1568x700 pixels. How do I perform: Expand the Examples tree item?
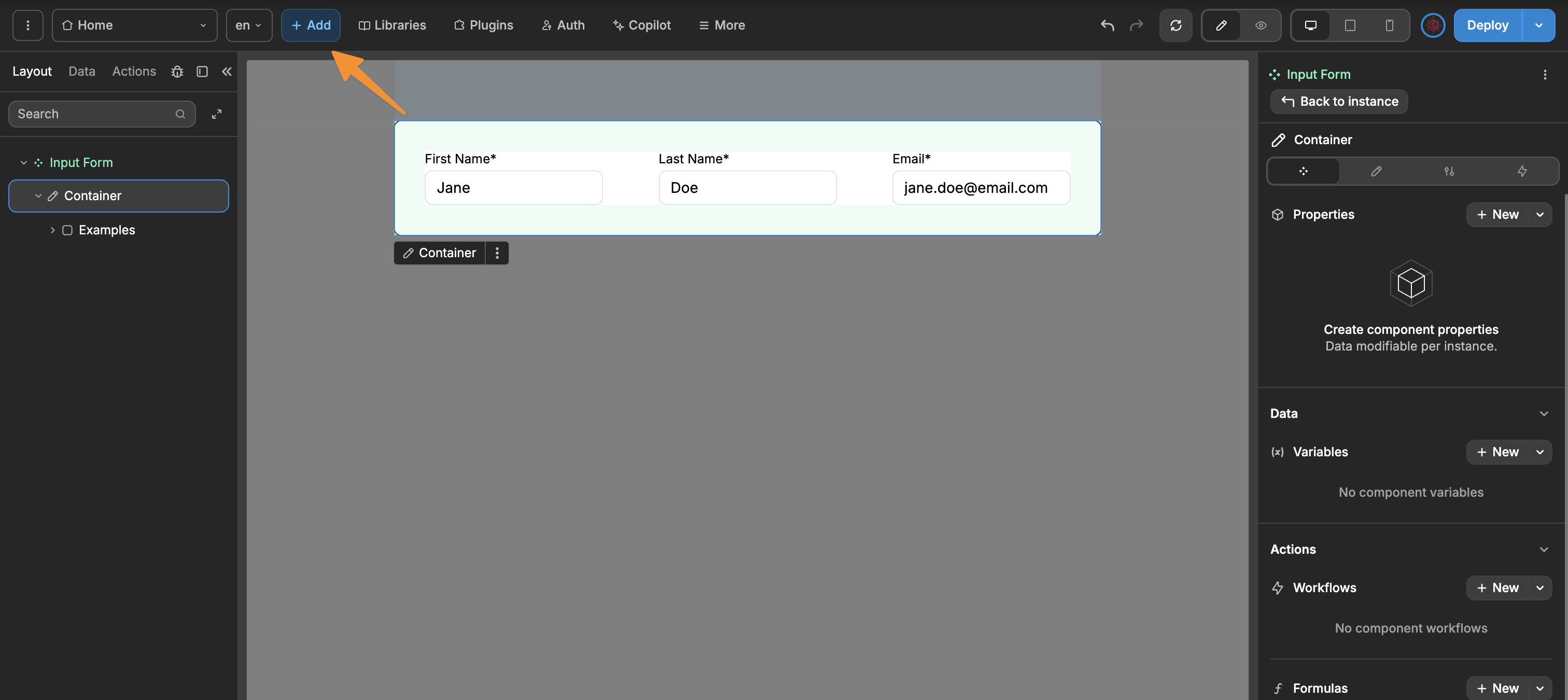click(x=52, y=230)
